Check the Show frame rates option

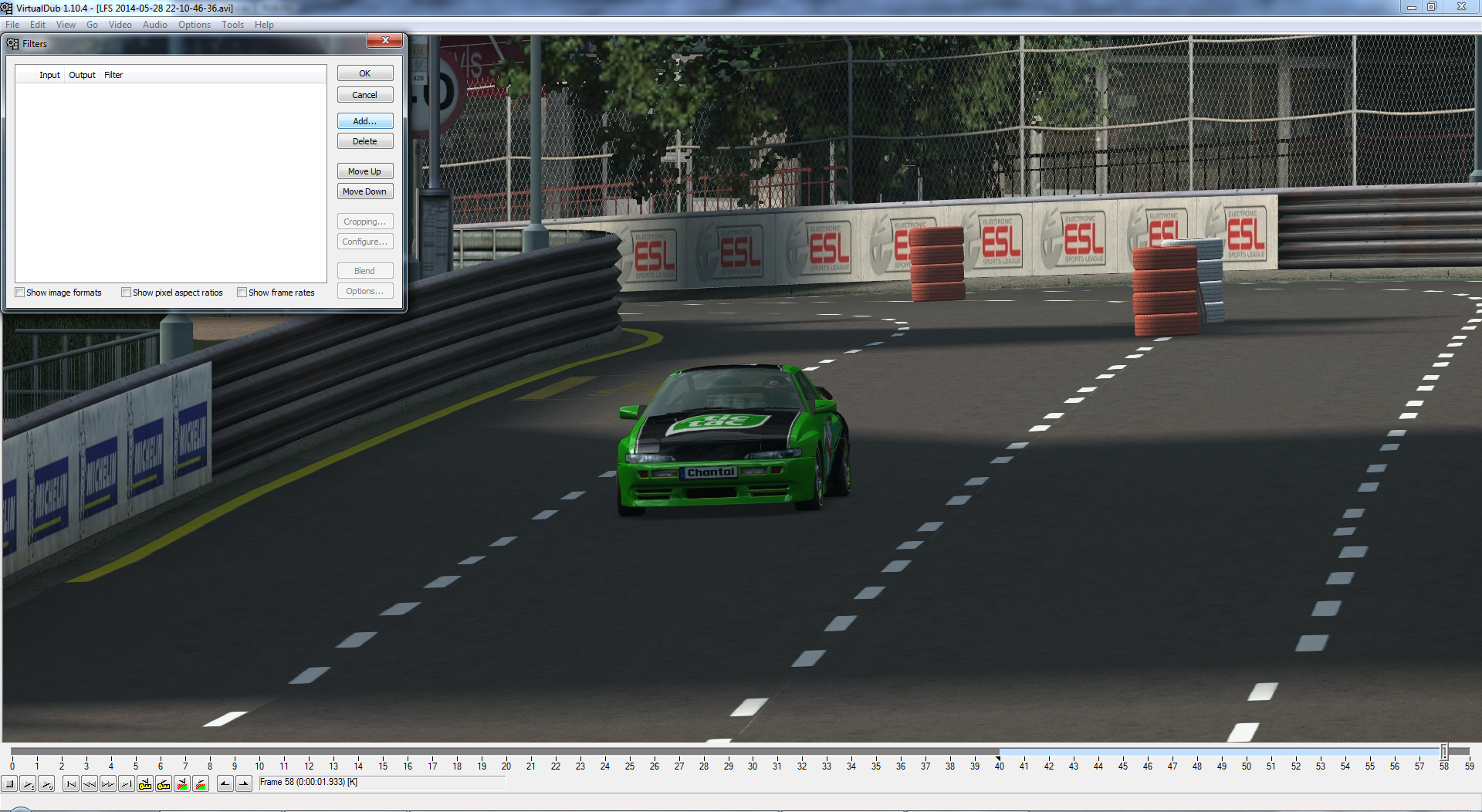click(x=242, y=293)
